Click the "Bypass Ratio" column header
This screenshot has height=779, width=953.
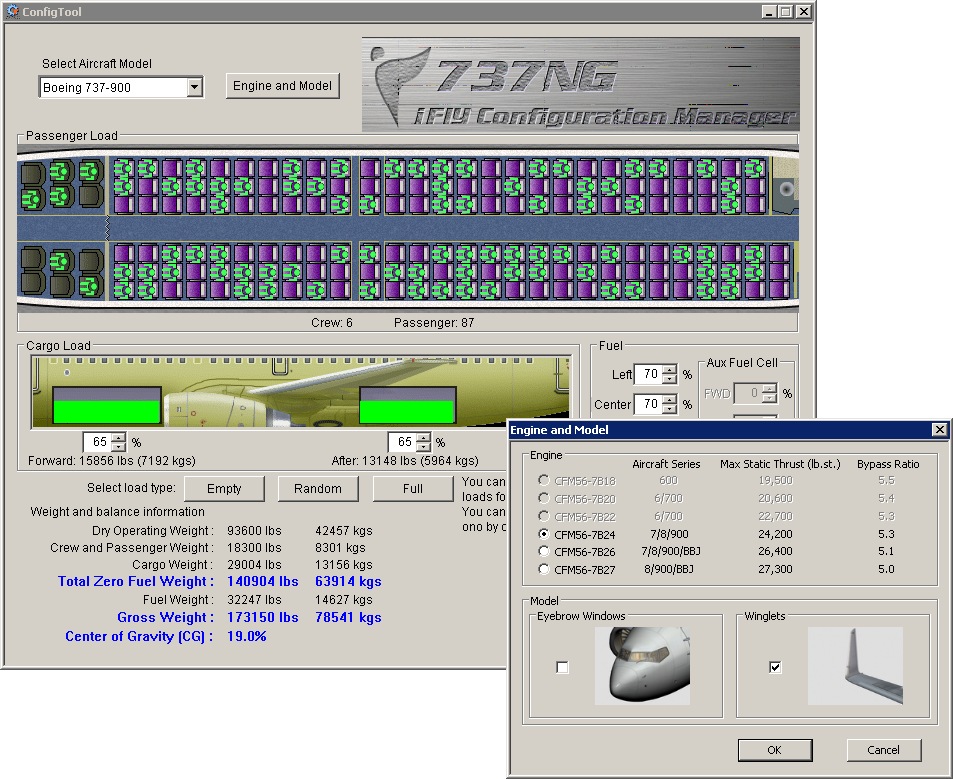pyautogui.click(x=888, y=464)
